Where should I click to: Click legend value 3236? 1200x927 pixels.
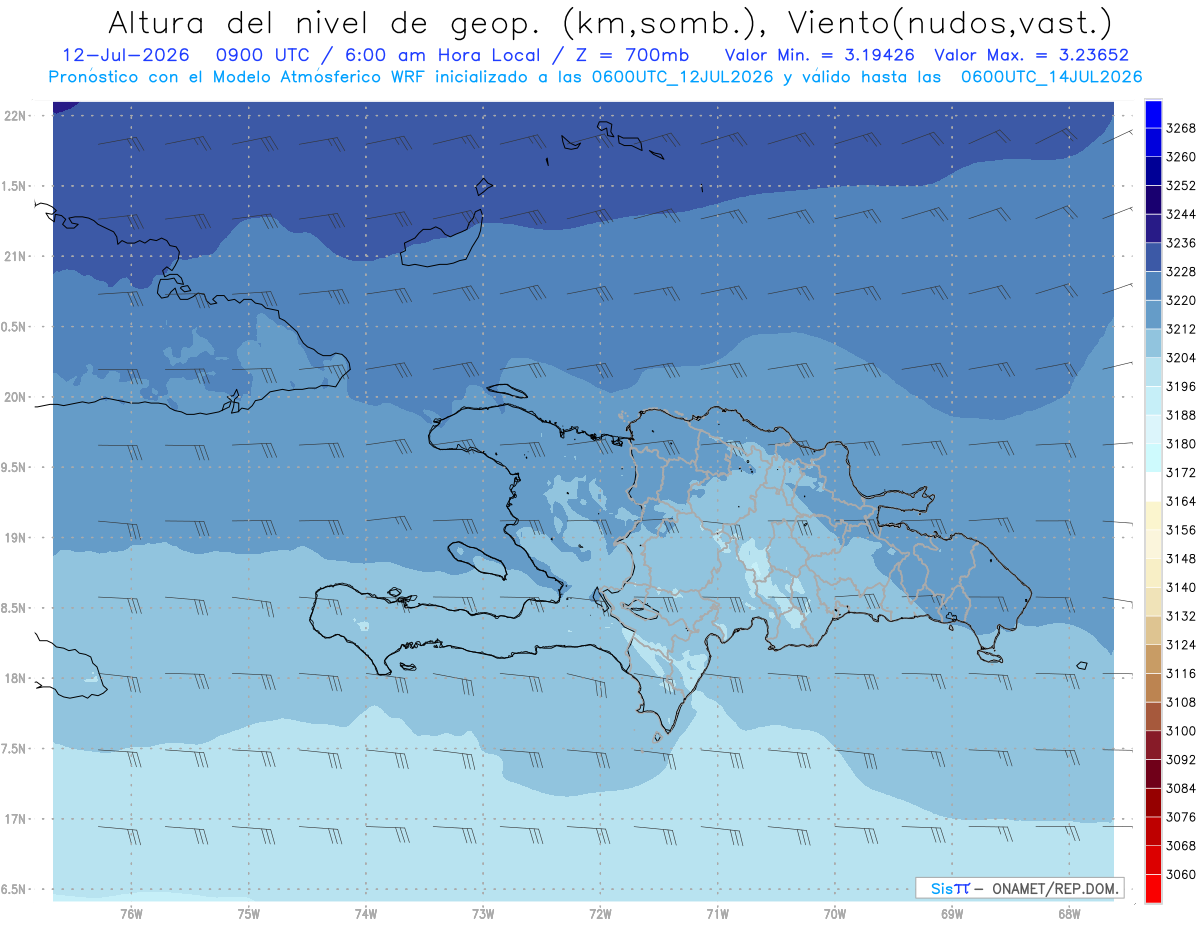pos(1181,243)
